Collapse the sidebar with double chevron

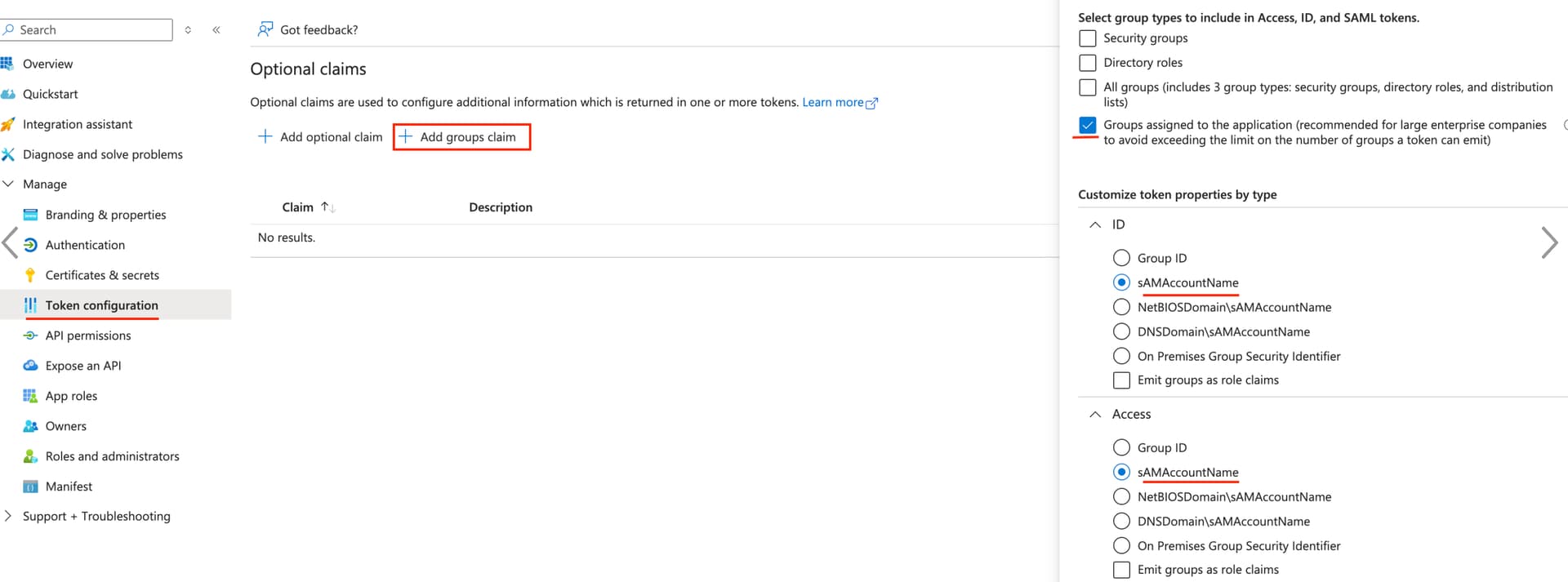click(x=216, y=29)
